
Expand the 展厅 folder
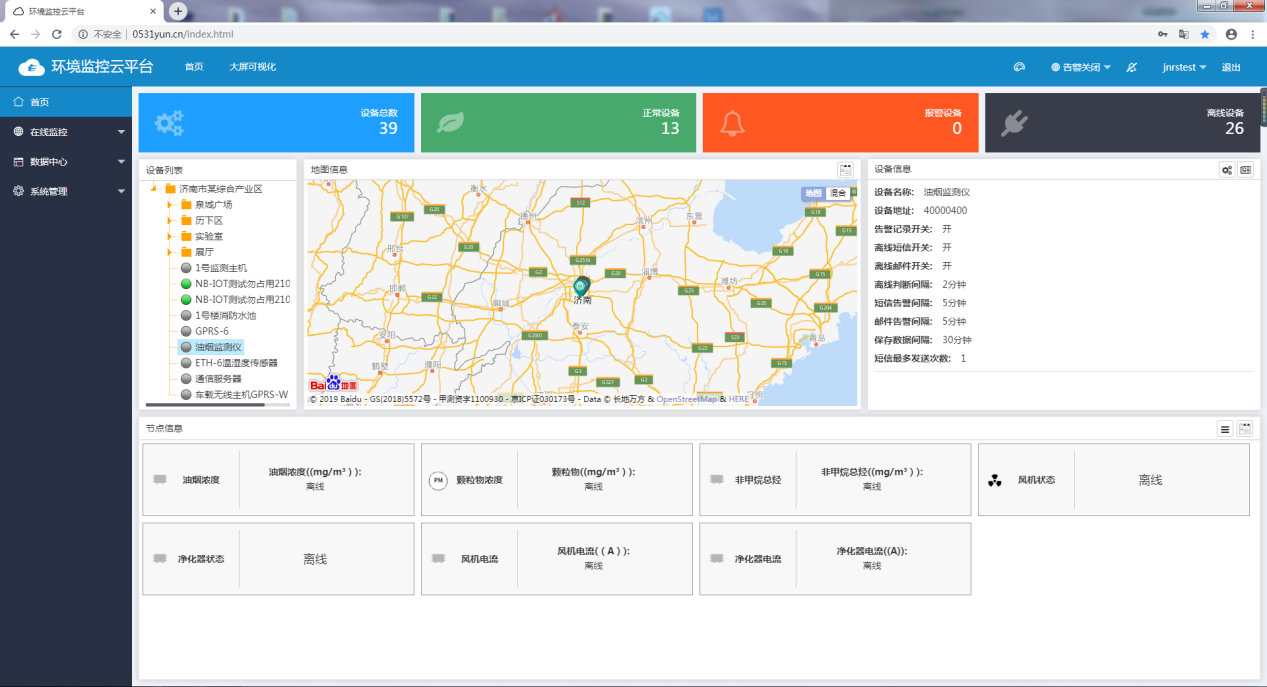coord(170,252)
